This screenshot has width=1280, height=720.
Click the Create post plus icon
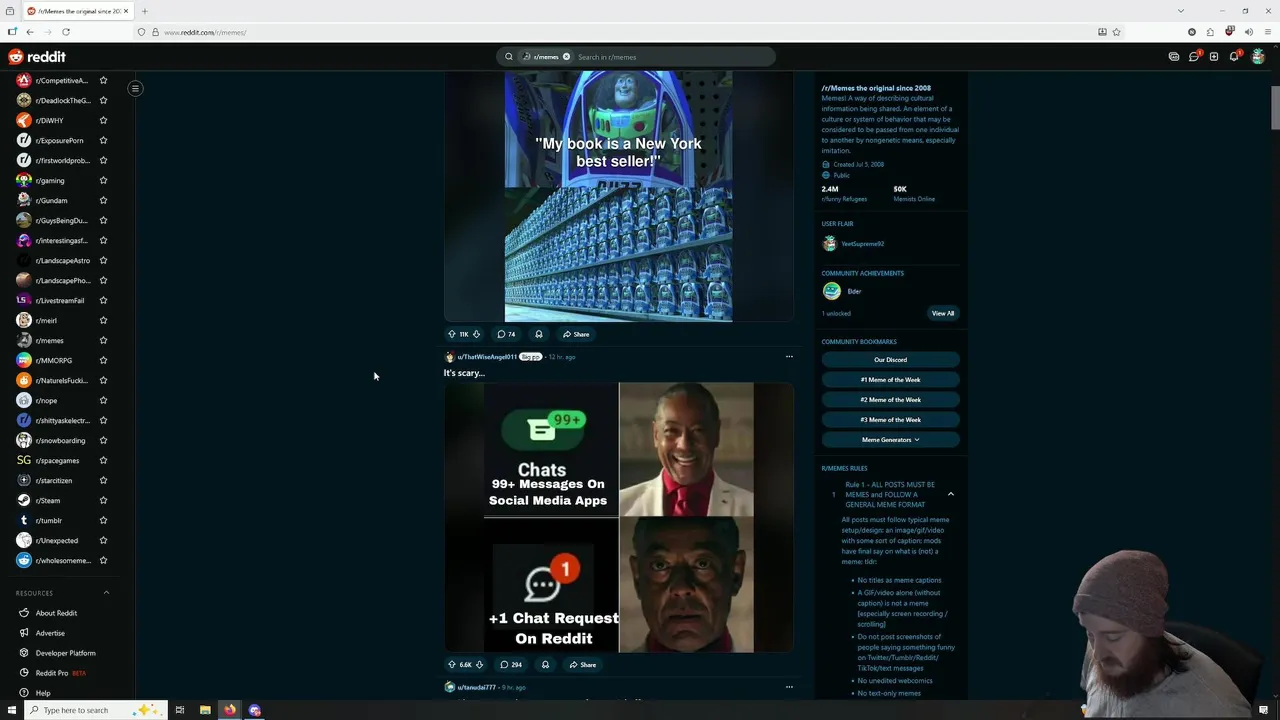coord(1213,57)
